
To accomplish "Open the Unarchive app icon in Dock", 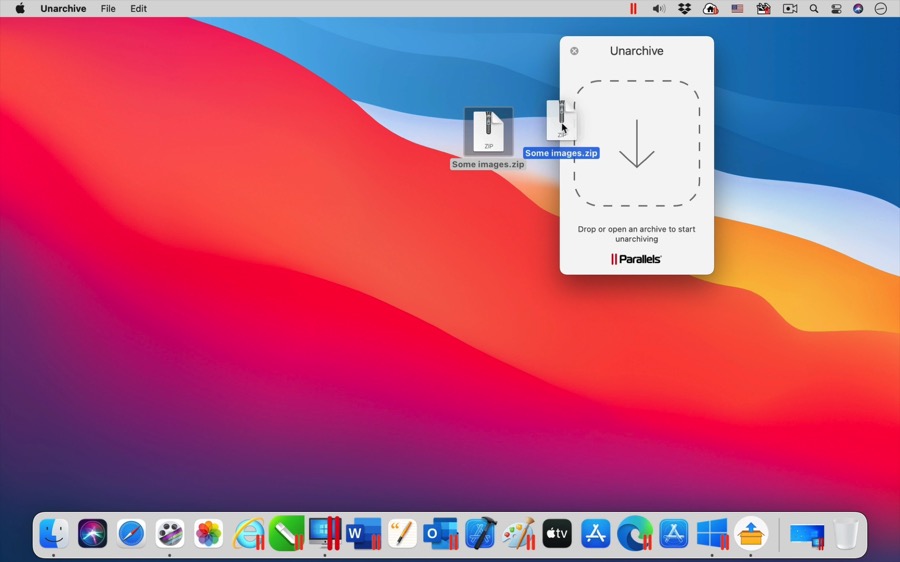I will (751, 533).
